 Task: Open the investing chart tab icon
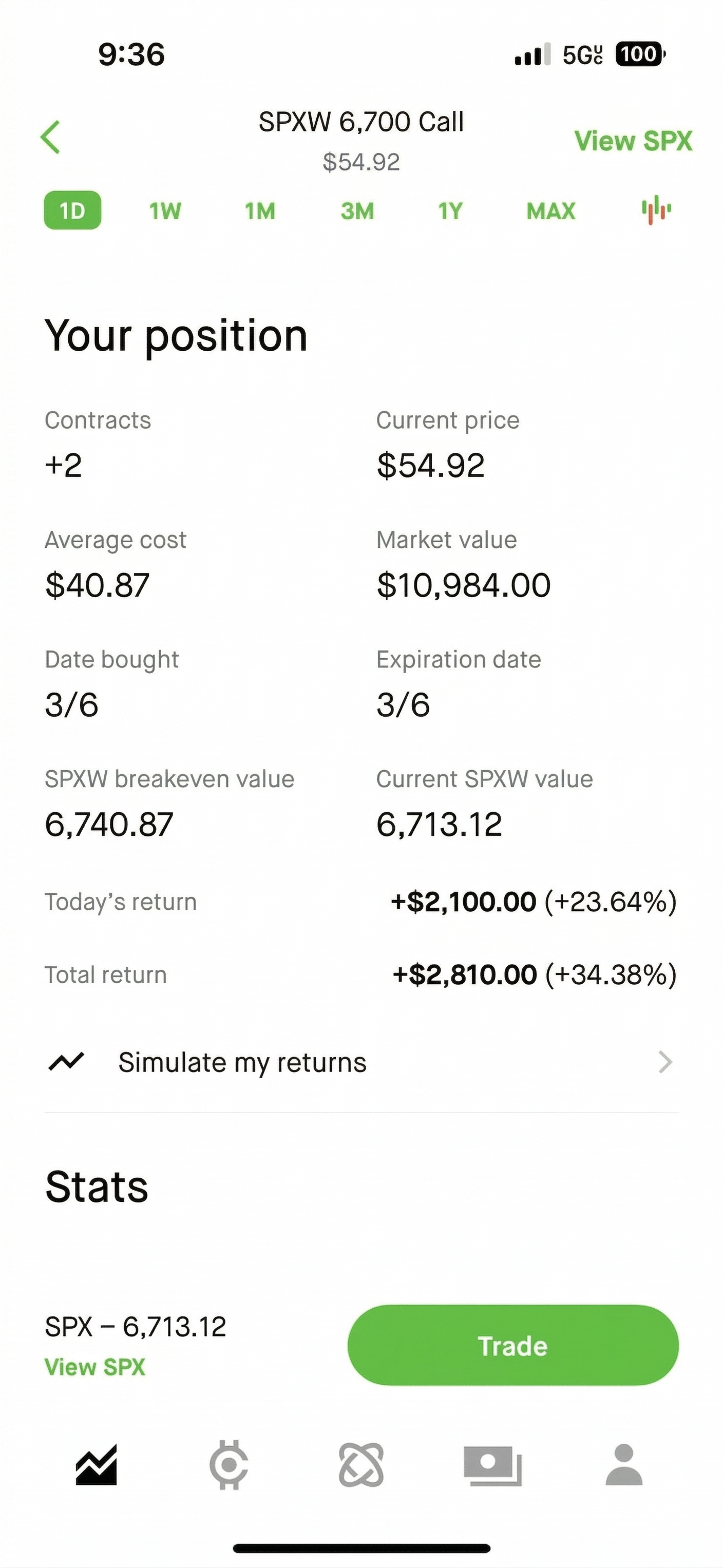[x=96, y=1465]
